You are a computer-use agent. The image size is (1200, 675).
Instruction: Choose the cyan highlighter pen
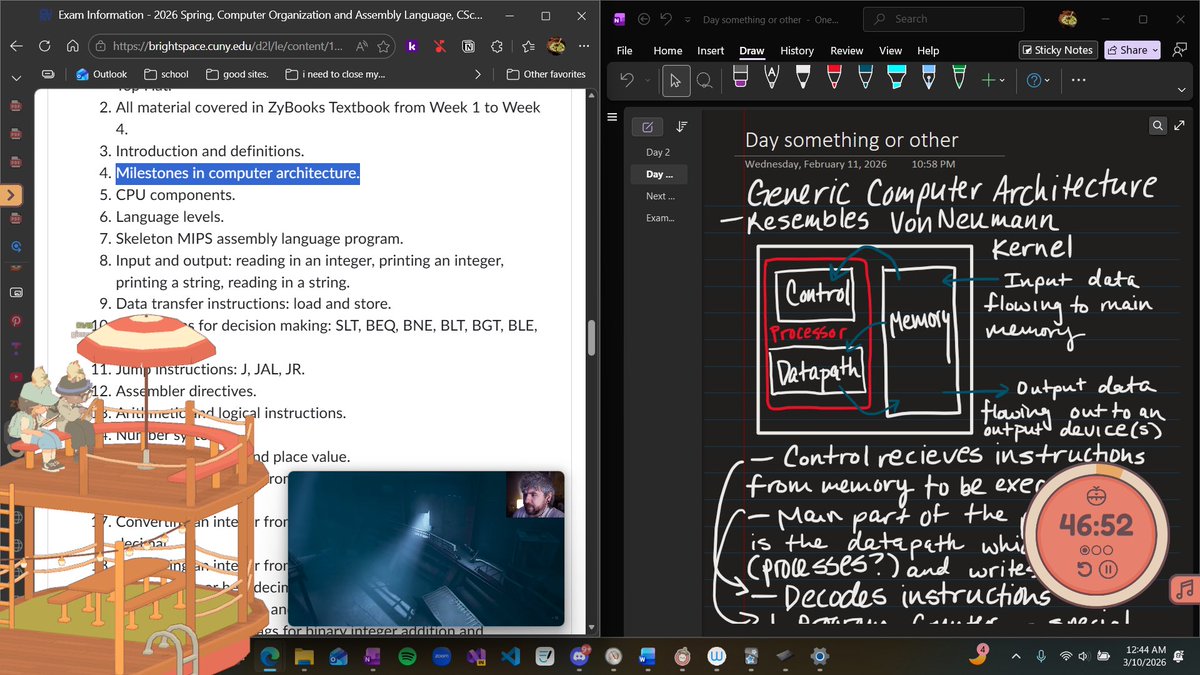[x=897, y=79]
